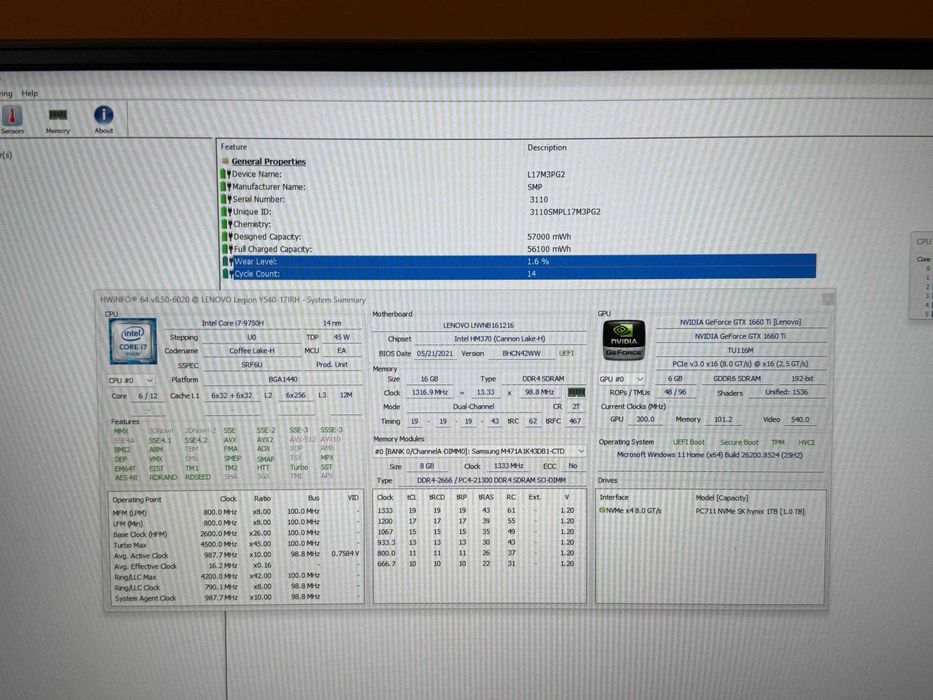Click the Unique ID 3110SMPL17M3PG2 value
This screenshot has width=933, height=700.
point(565,211)
